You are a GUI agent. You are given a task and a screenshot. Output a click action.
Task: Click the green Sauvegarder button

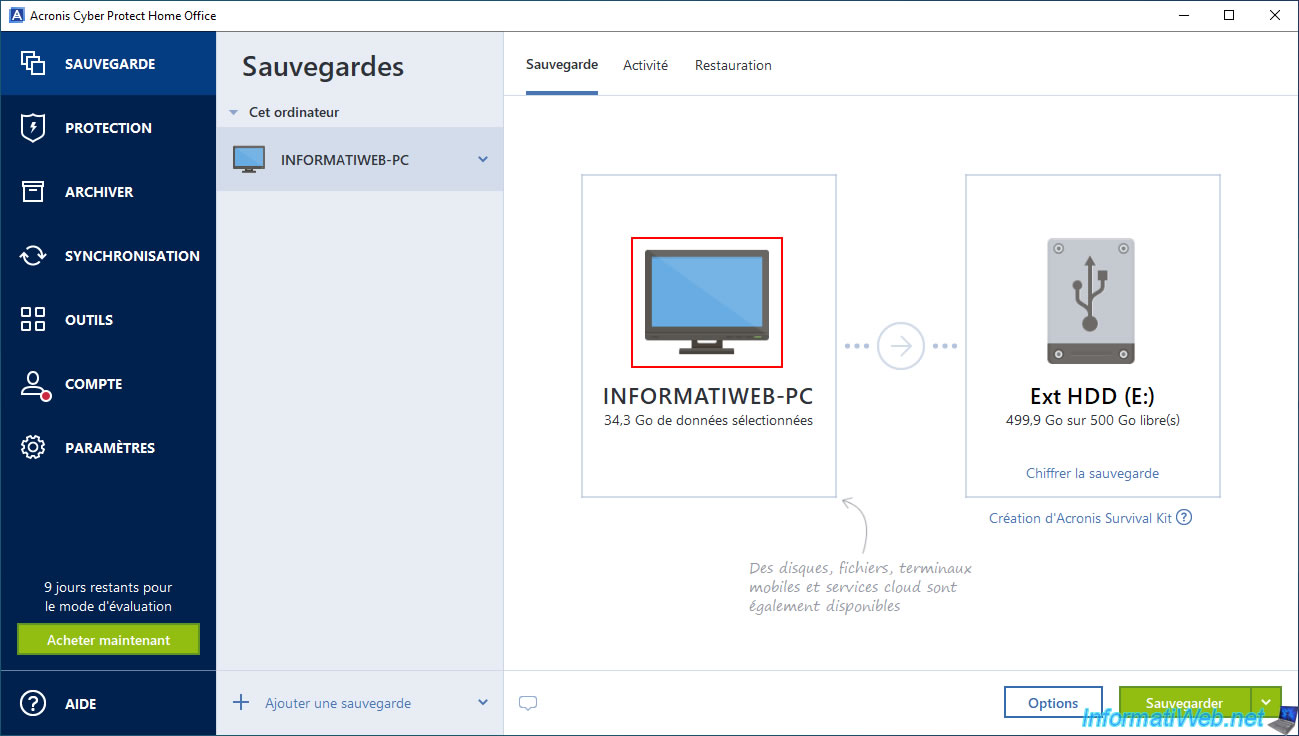click(x=1186, y=703)
